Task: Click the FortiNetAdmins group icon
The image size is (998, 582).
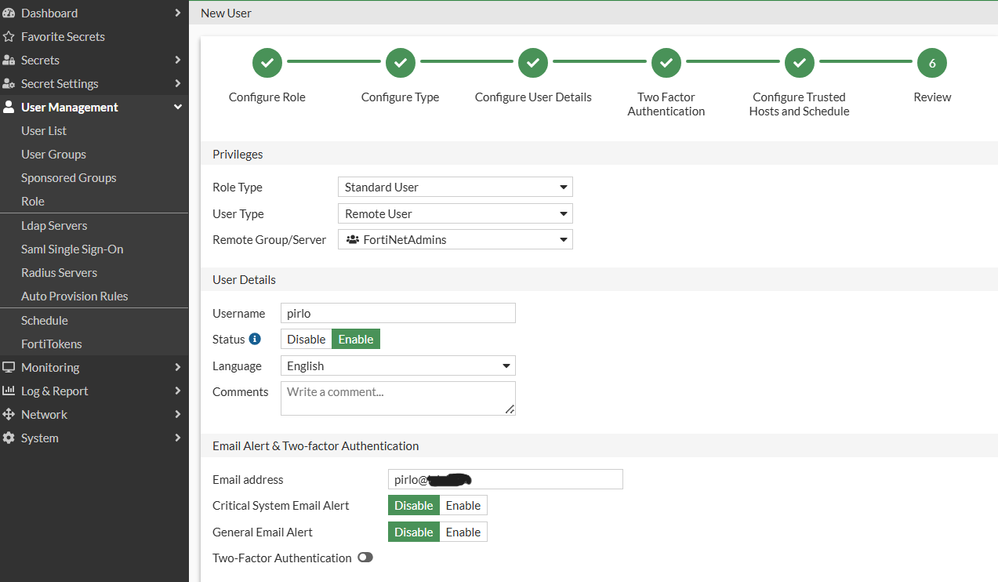Action: [353, 239]
